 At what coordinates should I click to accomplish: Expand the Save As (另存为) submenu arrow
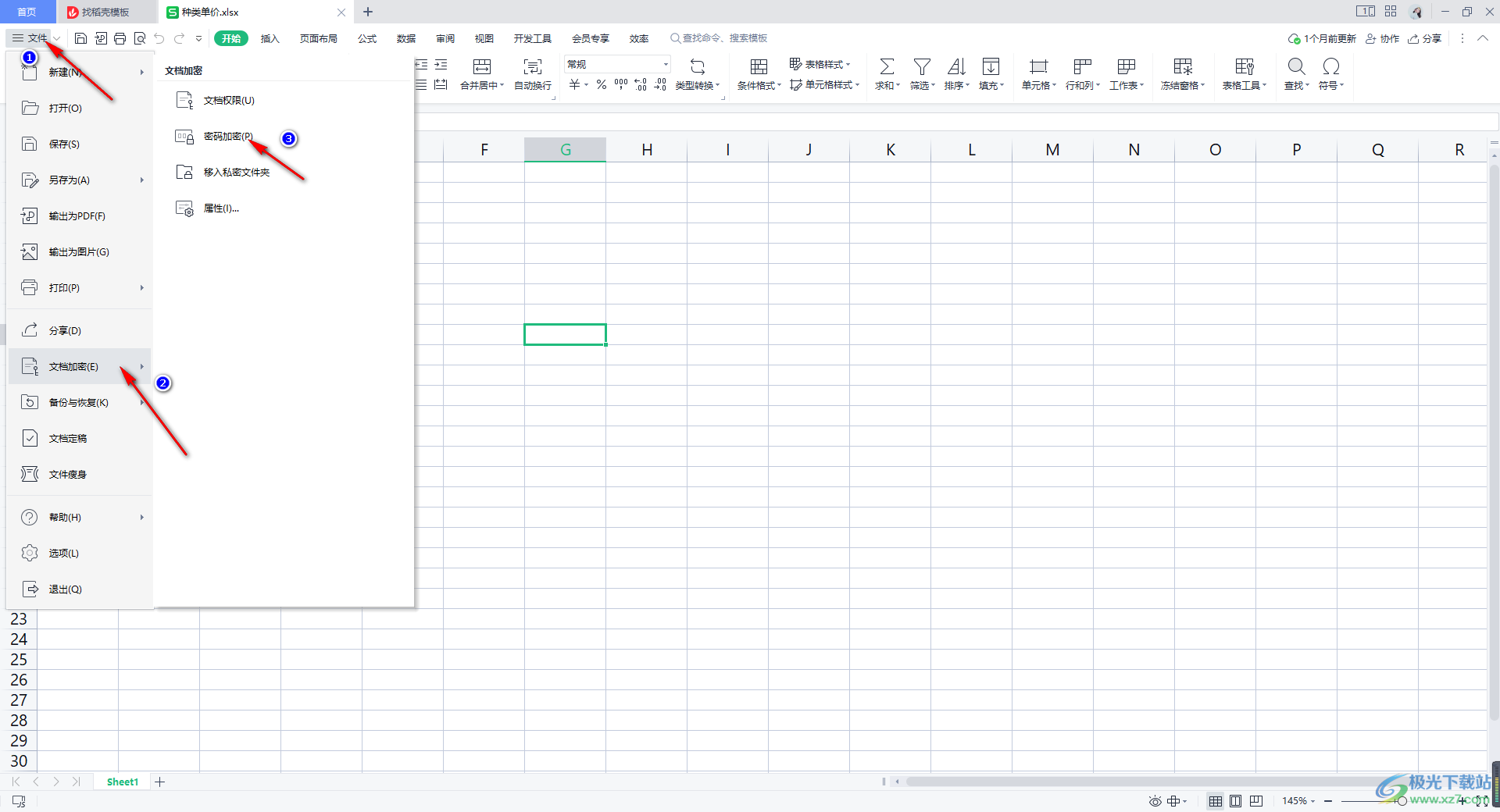click(x=141, y=180)
